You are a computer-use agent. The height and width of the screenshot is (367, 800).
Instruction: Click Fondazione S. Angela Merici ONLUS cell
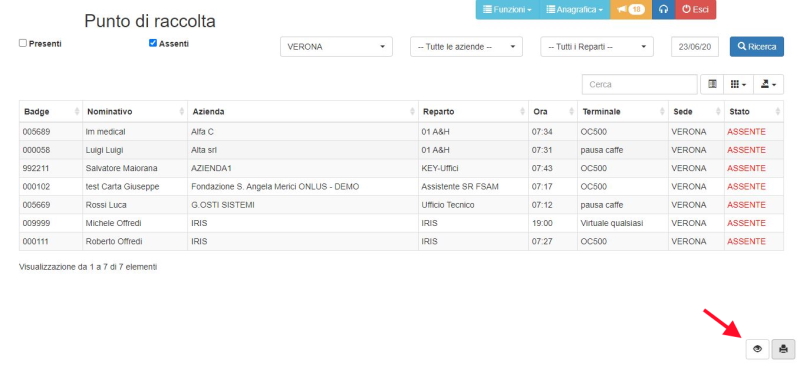tap(303, 187)
